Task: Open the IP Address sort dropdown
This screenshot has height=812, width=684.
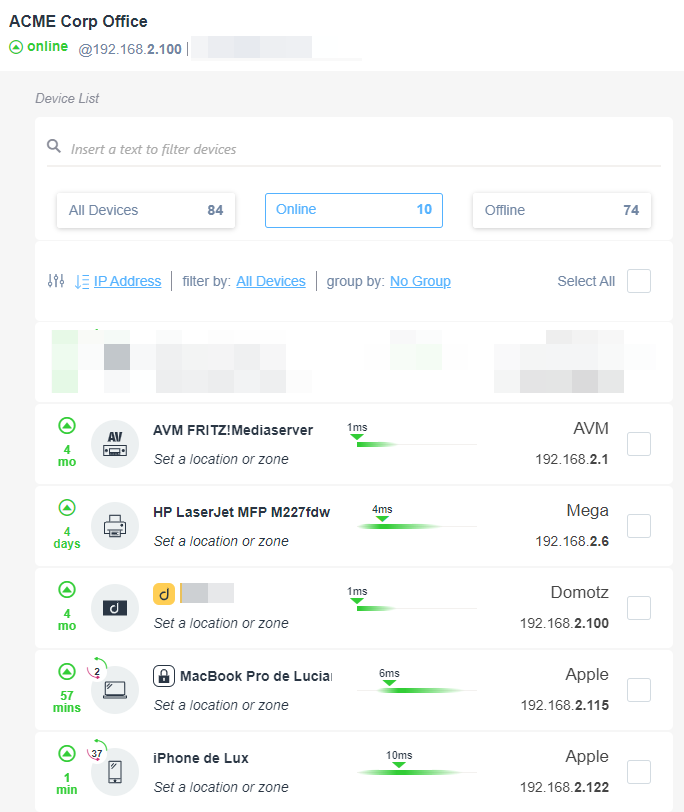Action: pos(127,281)
